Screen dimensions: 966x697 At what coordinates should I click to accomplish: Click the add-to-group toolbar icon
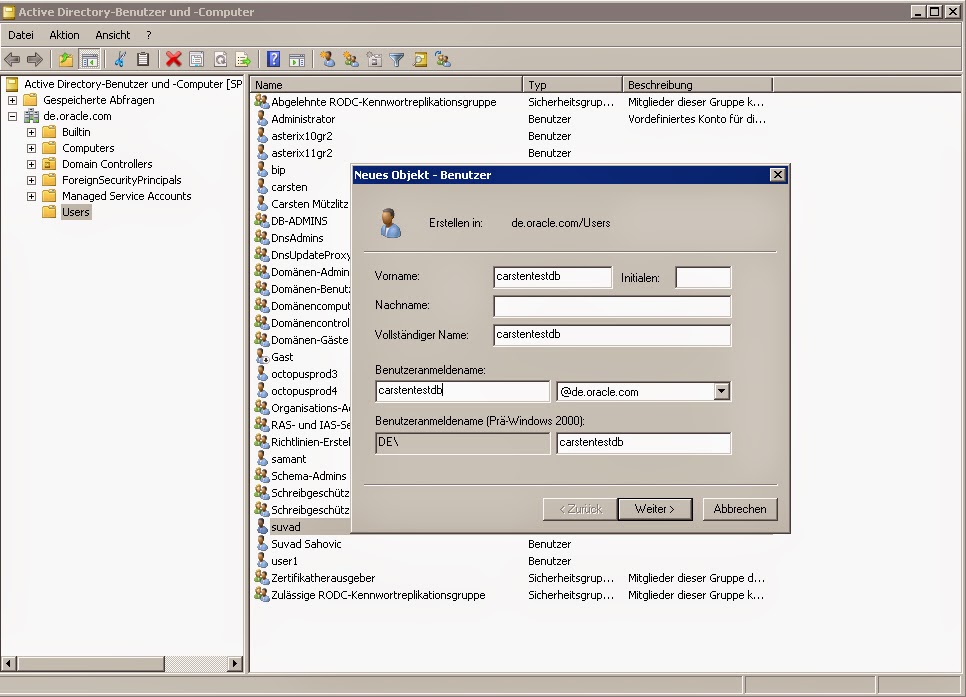[x=443, y=60]
